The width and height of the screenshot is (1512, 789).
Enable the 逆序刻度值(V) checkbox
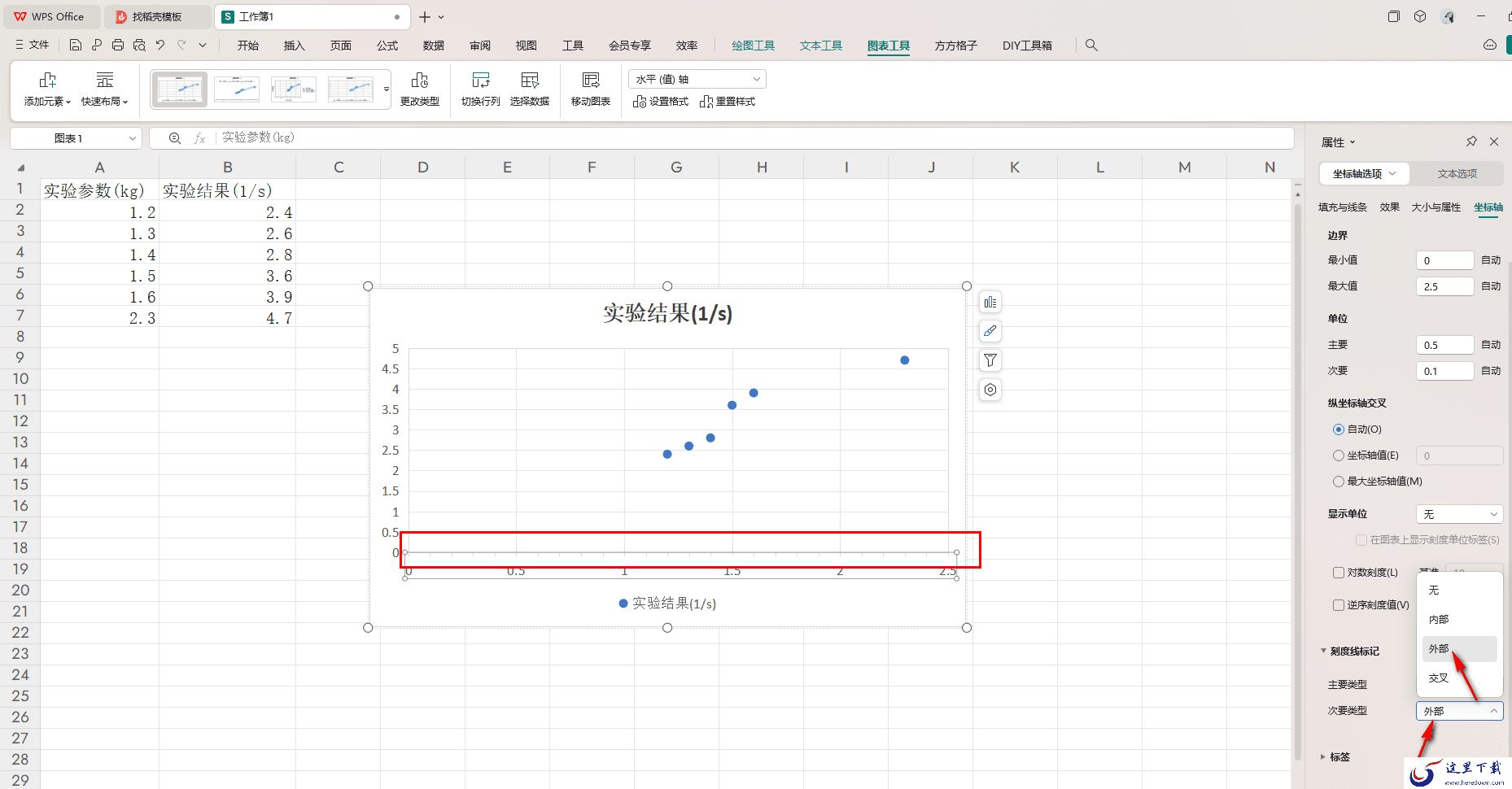pyautogui.click(x=1339, y=605)
